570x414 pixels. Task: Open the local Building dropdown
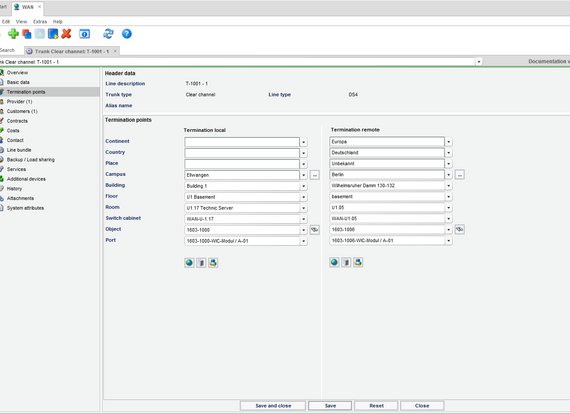[304, 186]
